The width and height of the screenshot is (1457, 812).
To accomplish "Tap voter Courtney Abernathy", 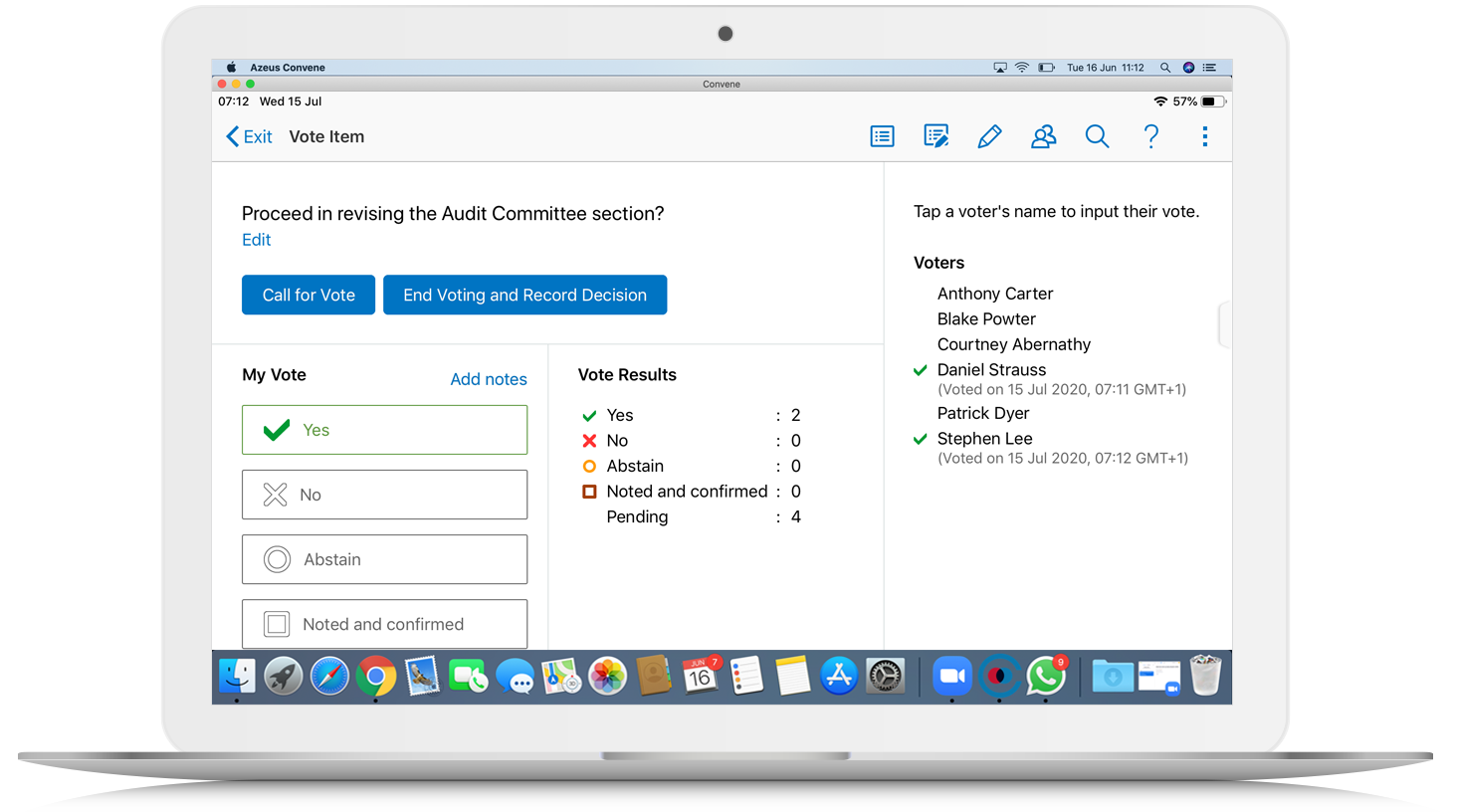I will [x=1014, y=344].
